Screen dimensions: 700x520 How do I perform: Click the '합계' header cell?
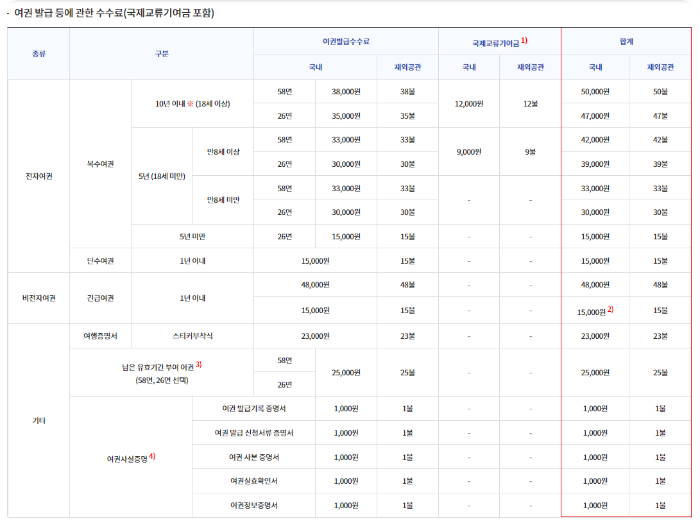pos(626,42)
